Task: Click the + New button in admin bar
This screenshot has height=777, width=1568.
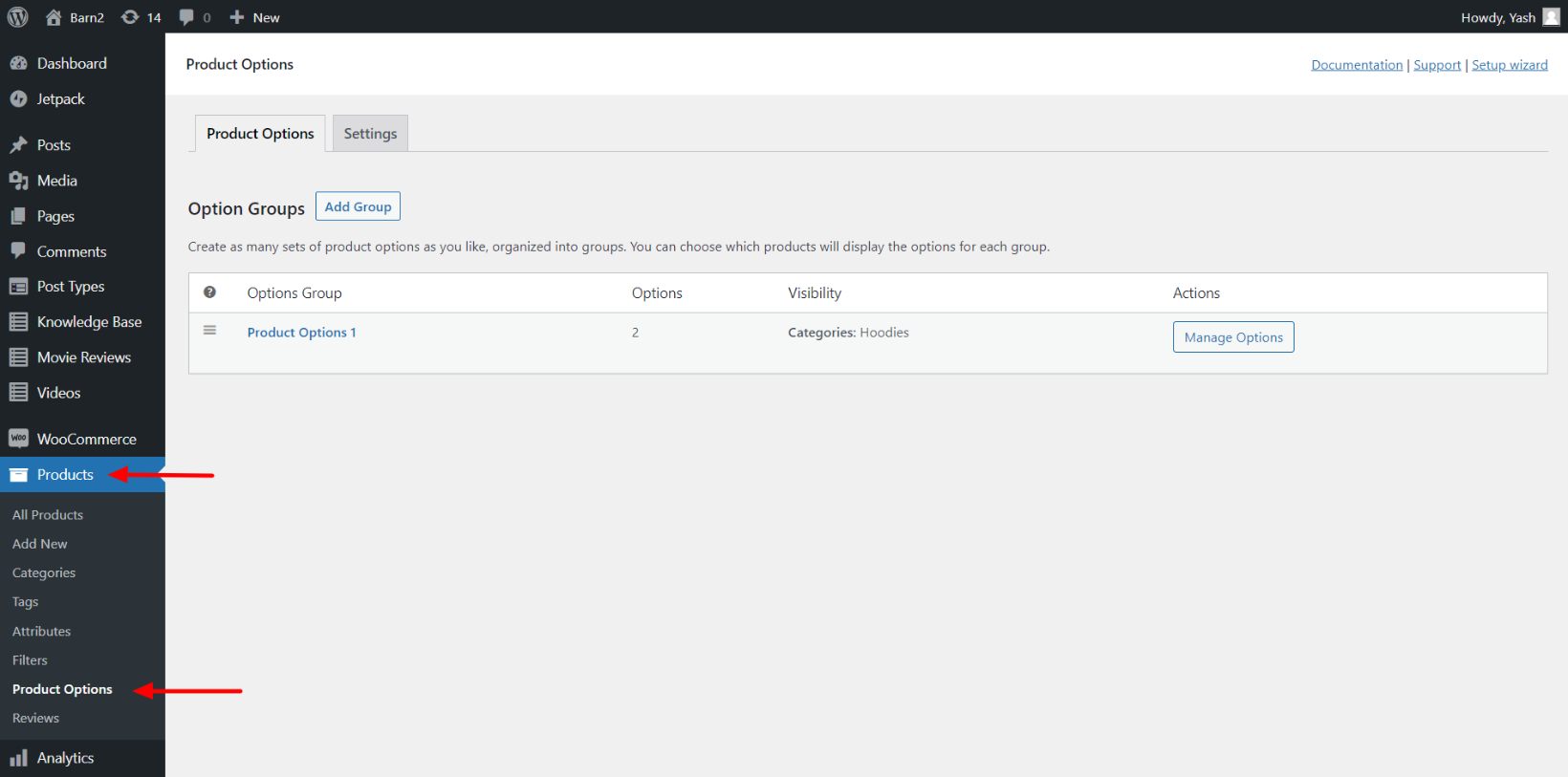Action: (255, 17)
